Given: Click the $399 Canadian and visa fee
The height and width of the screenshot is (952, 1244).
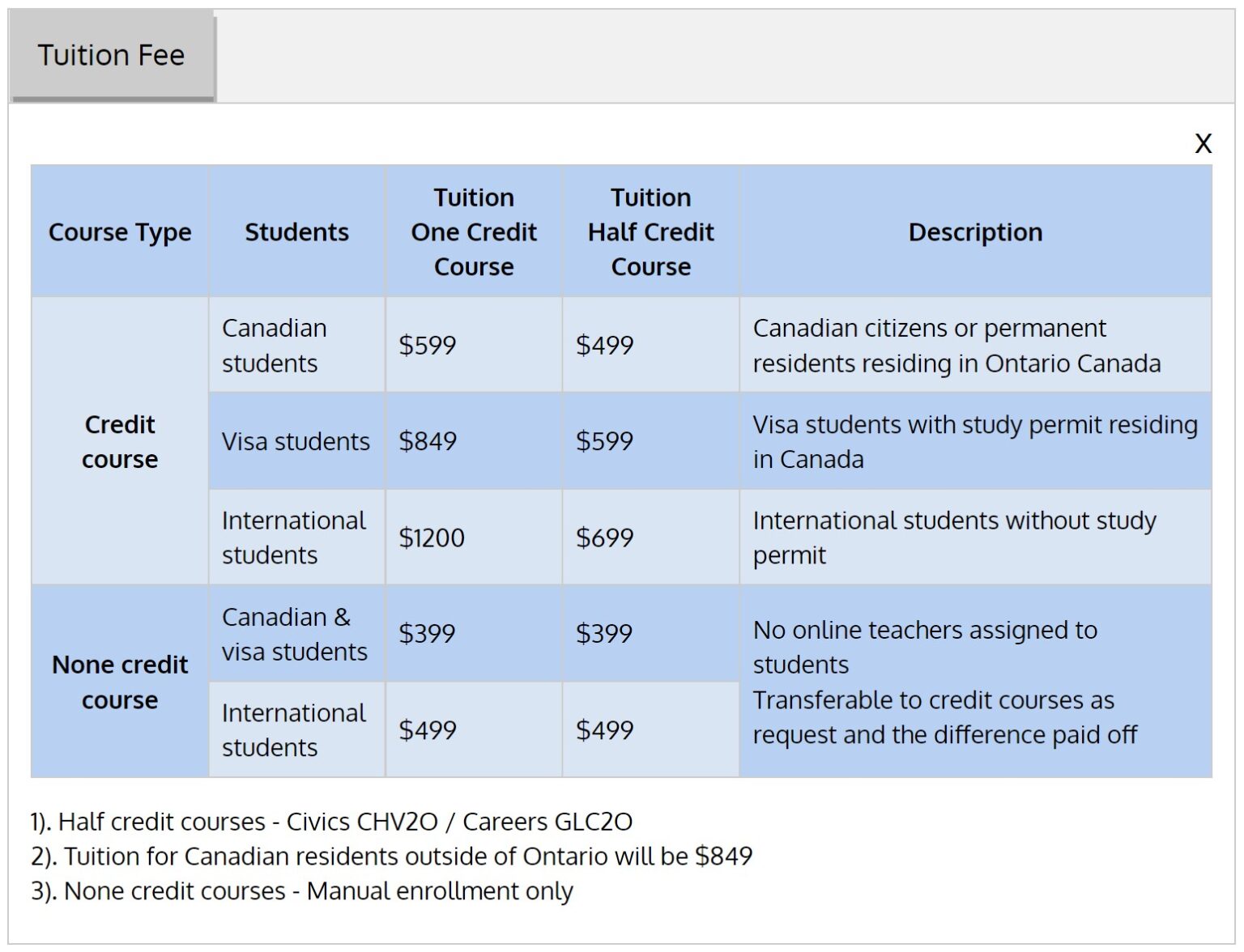Looking at the screenshot, I should [427, 634].
